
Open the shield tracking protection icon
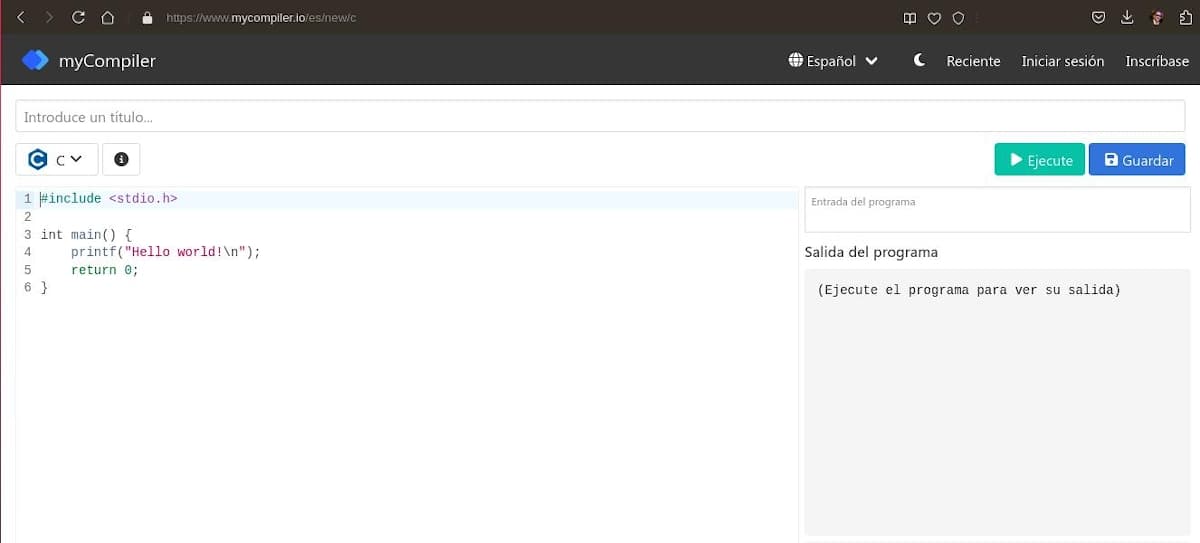pyautogui.click(x=958, y=17)
